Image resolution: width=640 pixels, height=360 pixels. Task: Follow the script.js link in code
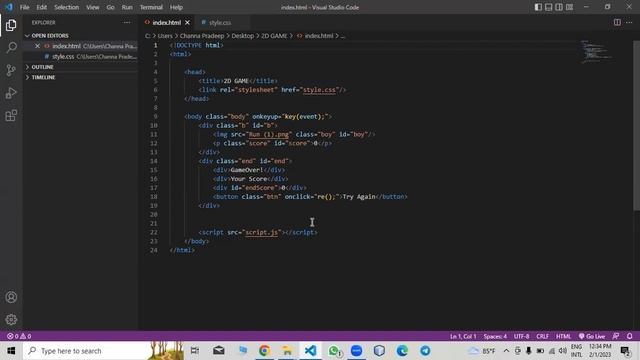point(261,232)
